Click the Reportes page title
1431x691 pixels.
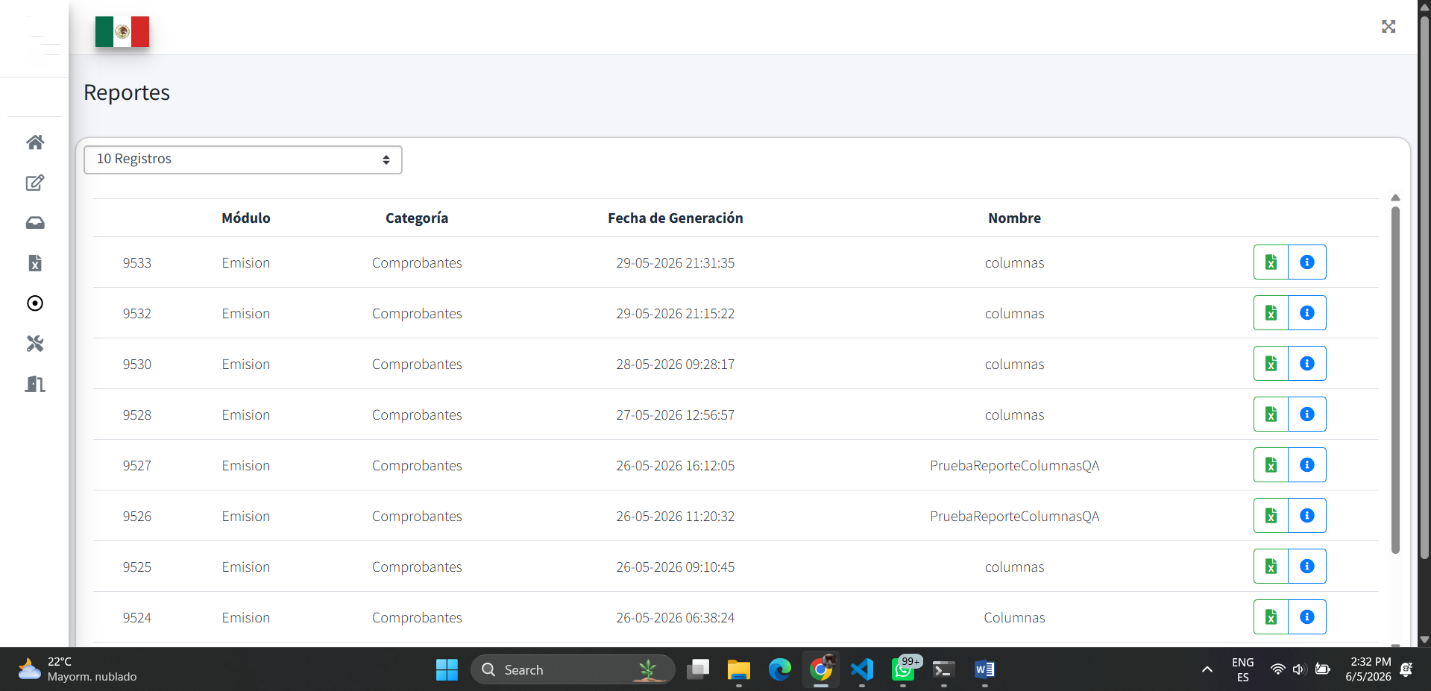(x=127, y=92)
